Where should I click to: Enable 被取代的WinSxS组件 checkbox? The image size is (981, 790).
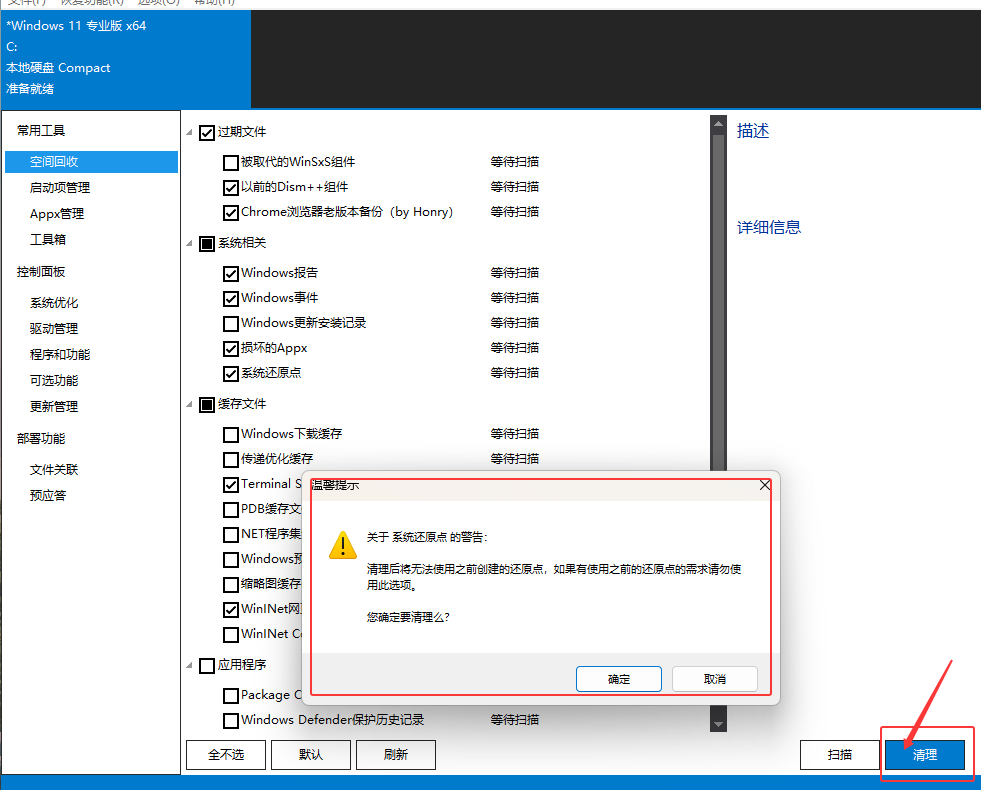coord(231,163)
